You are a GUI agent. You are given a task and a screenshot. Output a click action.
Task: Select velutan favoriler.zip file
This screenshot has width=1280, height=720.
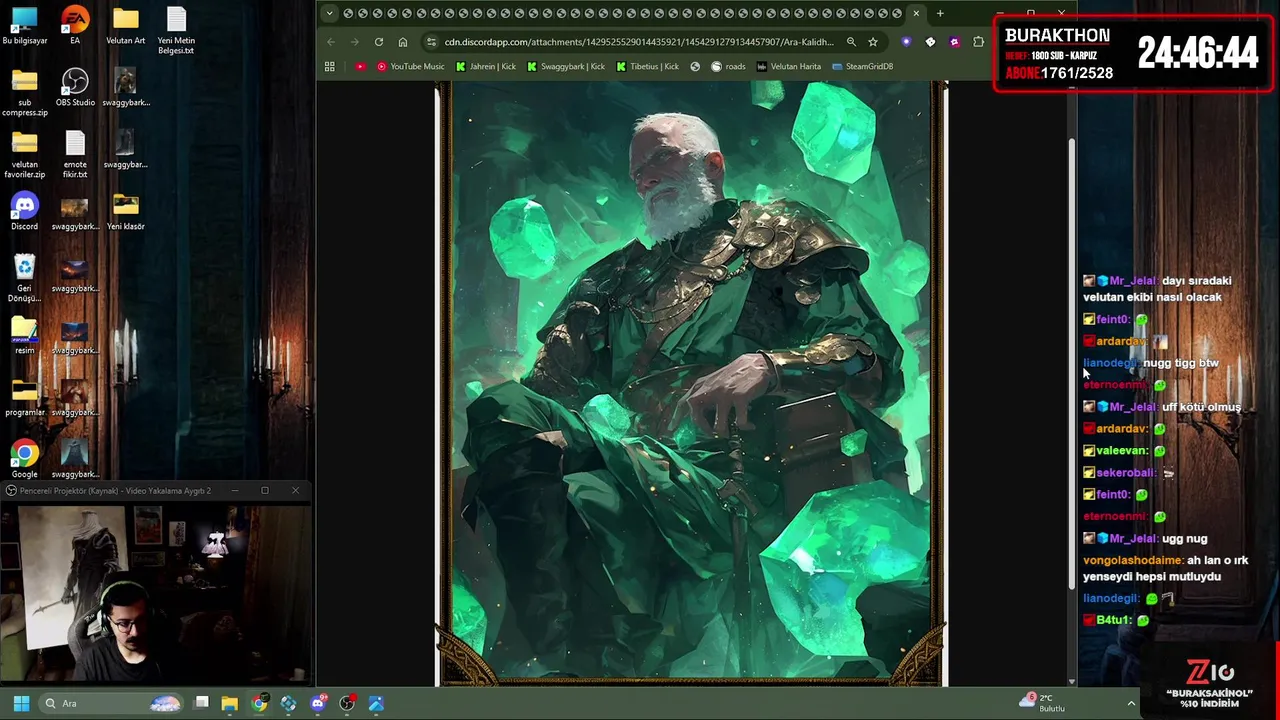click(24, 155)
